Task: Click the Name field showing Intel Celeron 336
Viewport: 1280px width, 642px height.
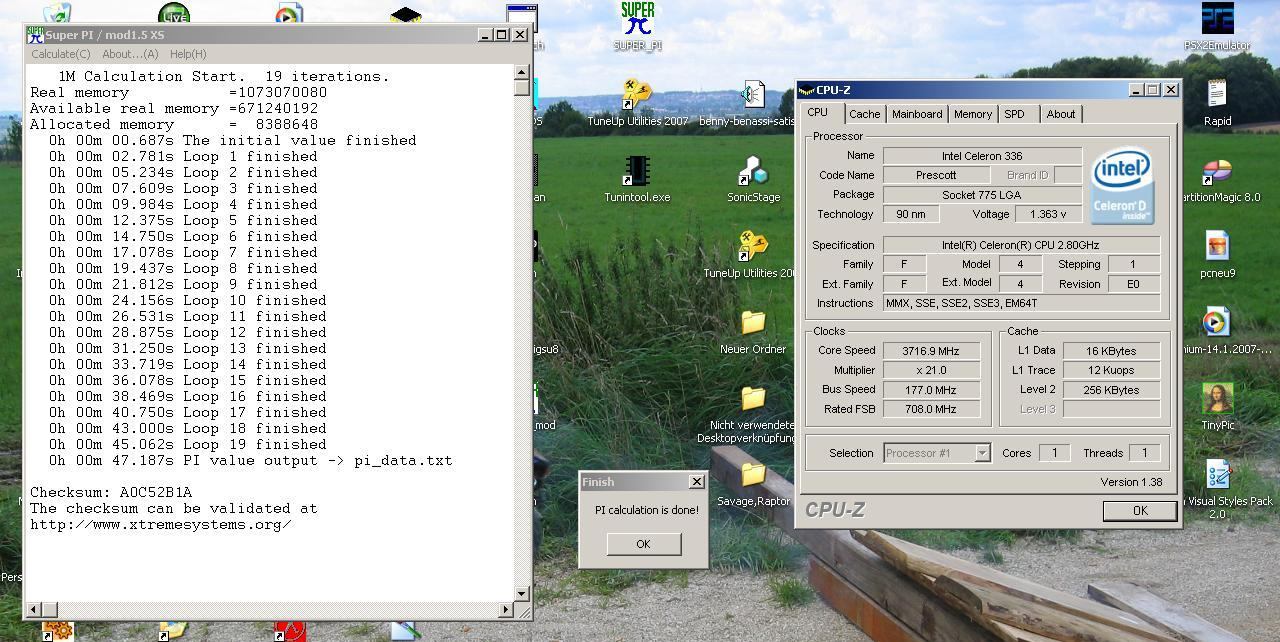Action: (982, 156)
